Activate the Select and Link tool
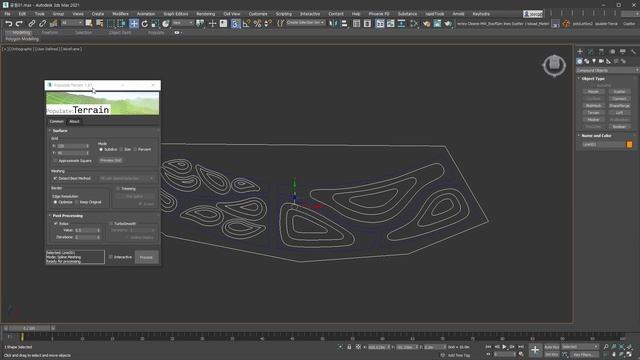 point(31,24)
